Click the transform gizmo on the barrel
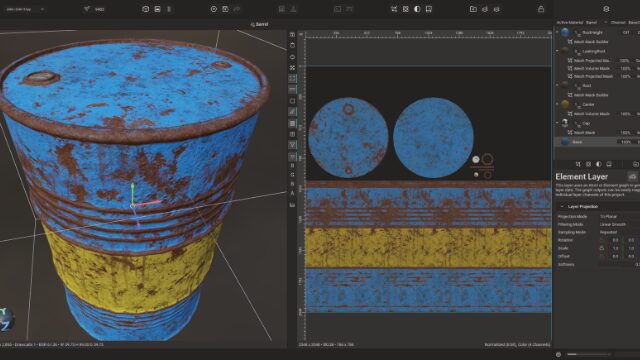 coord(133,205)
